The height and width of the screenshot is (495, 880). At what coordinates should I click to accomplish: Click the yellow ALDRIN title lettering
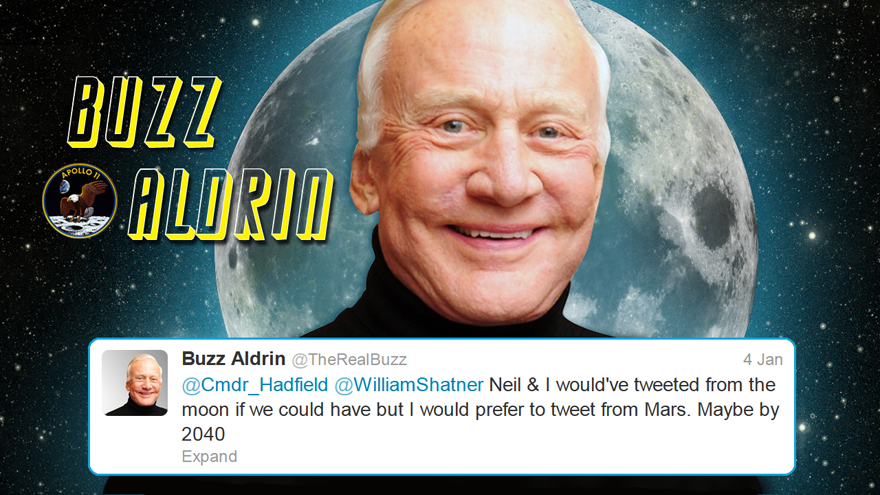pyautogui.click(x=231, y=204)
